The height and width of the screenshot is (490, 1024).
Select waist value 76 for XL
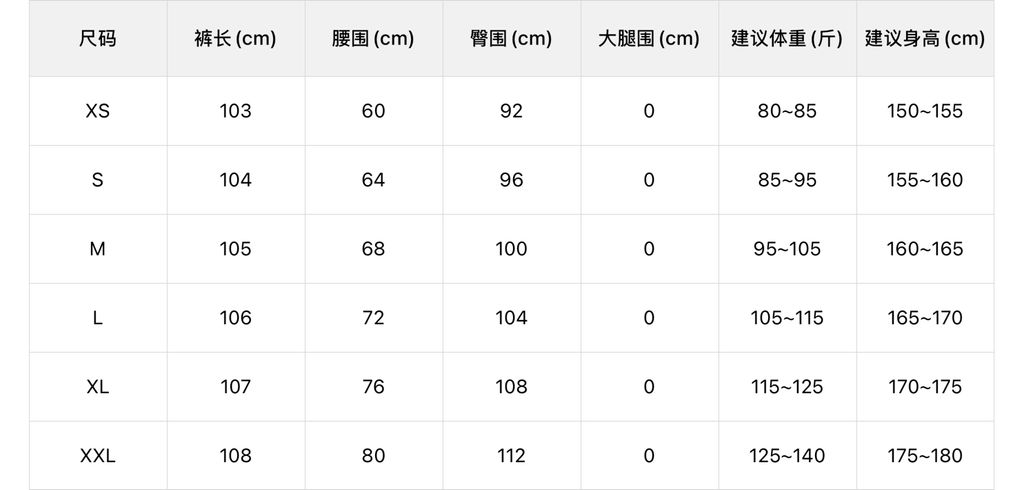[x=373, y=387]
